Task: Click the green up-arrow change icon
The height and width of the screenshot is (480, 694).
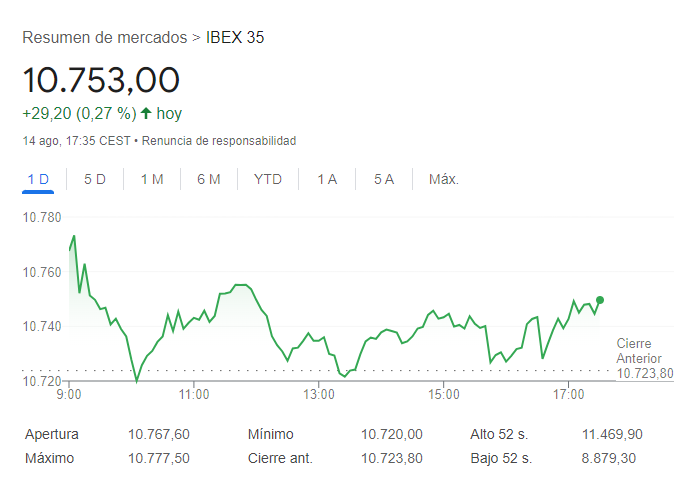Action: tap(146, 113)
